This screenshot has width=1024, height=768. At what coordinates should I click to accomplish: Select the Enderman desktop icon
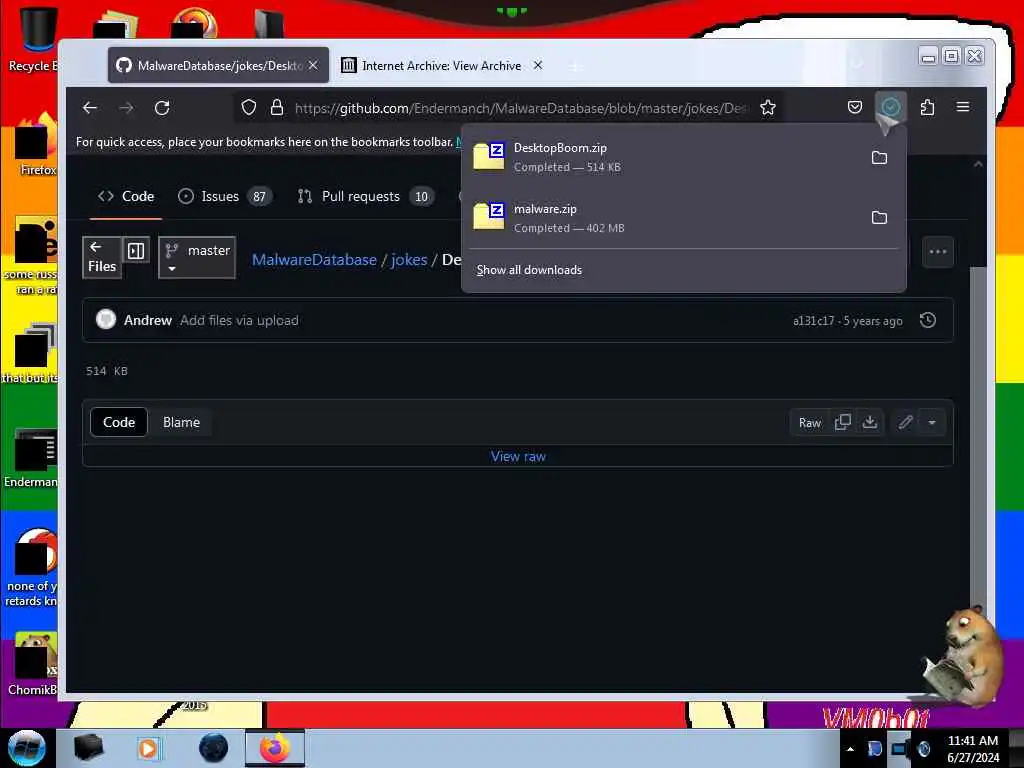pyautogui.click(x=33, y=459)
